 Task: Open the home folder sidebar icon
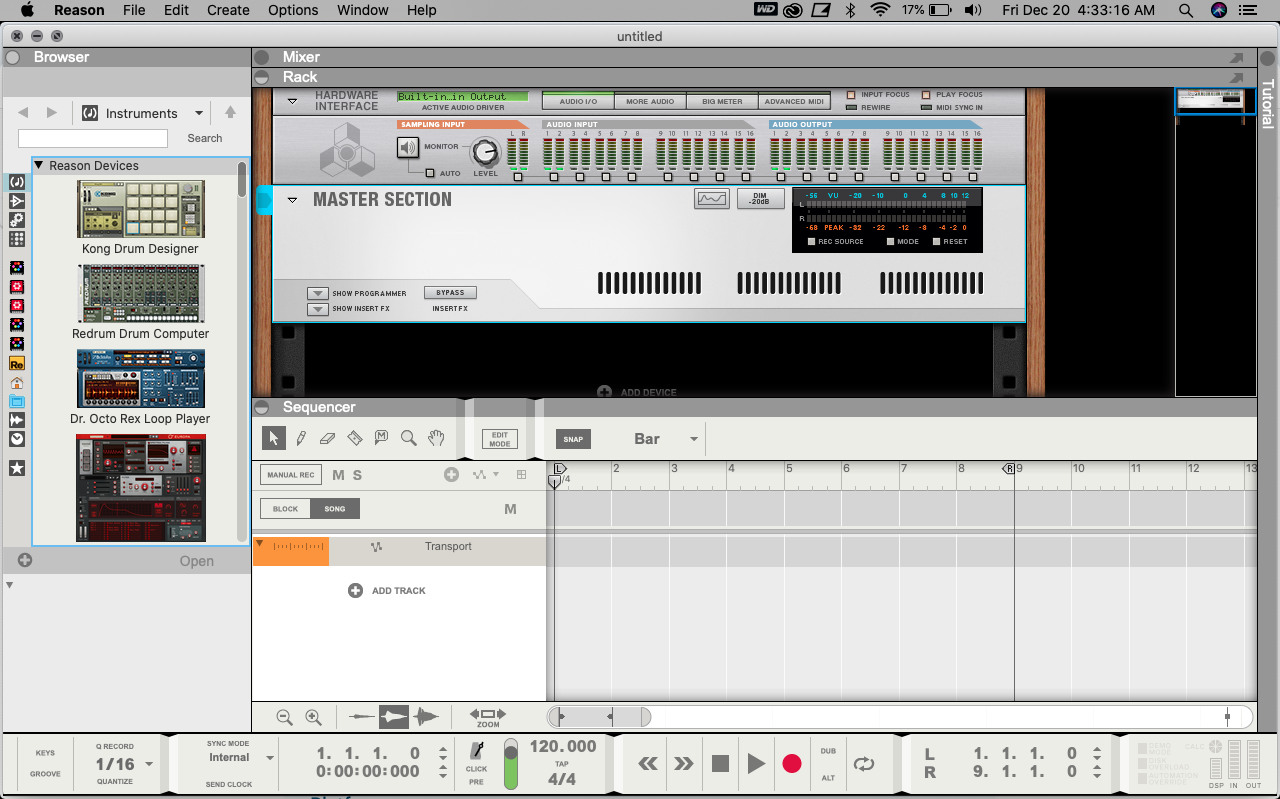[17, 383]
